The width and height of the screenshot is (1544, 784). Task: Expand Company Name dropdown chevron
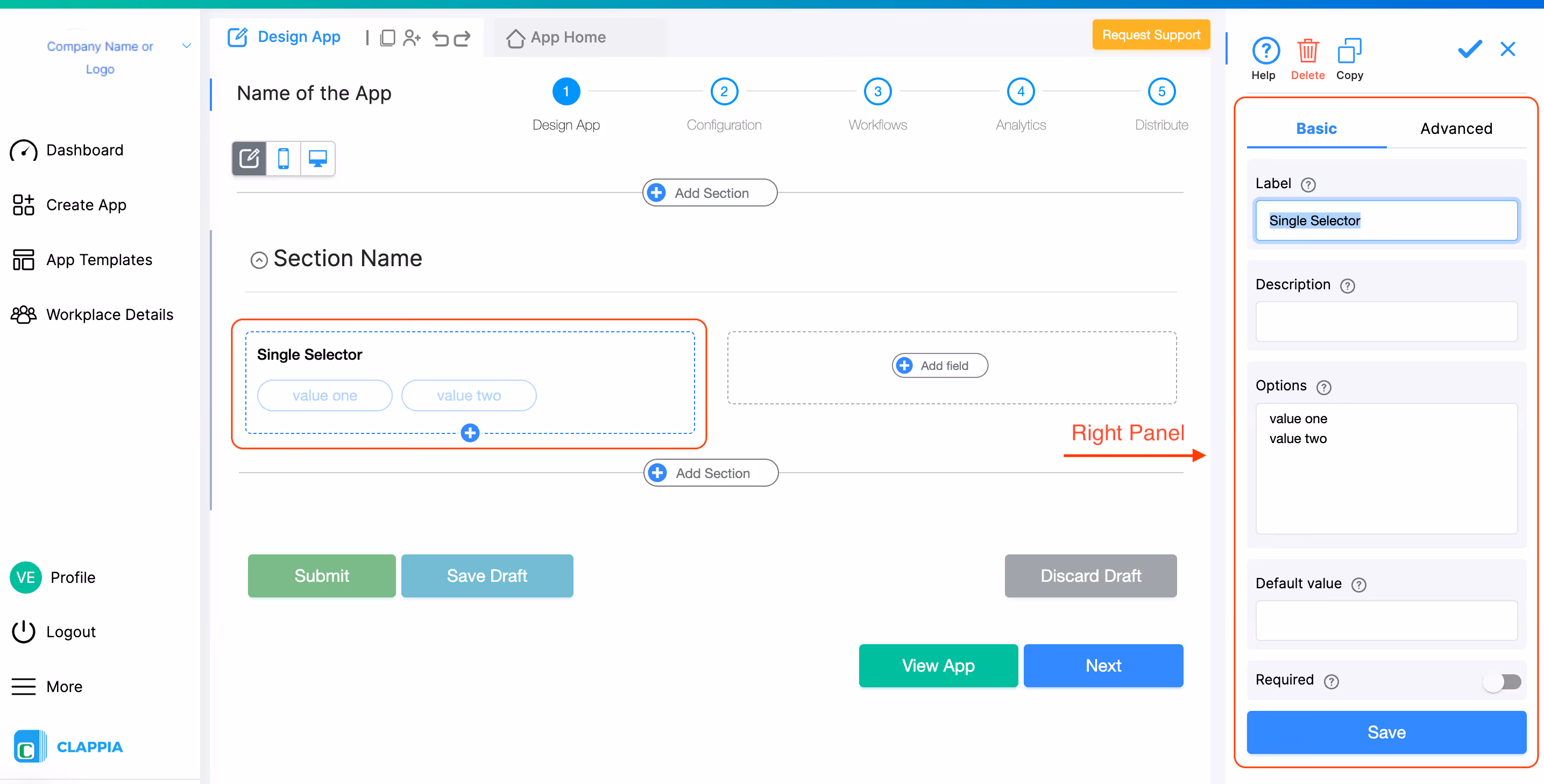click(186, 46)
